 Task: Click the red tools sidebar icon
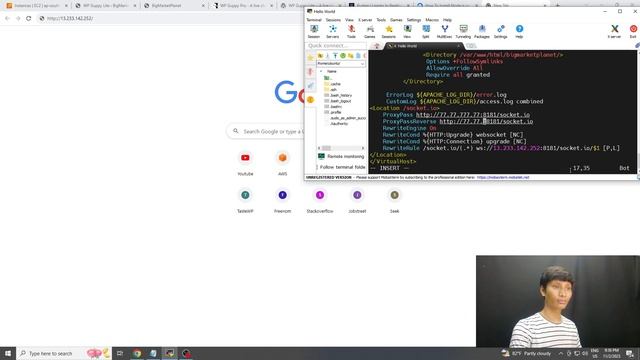point(310,72)
